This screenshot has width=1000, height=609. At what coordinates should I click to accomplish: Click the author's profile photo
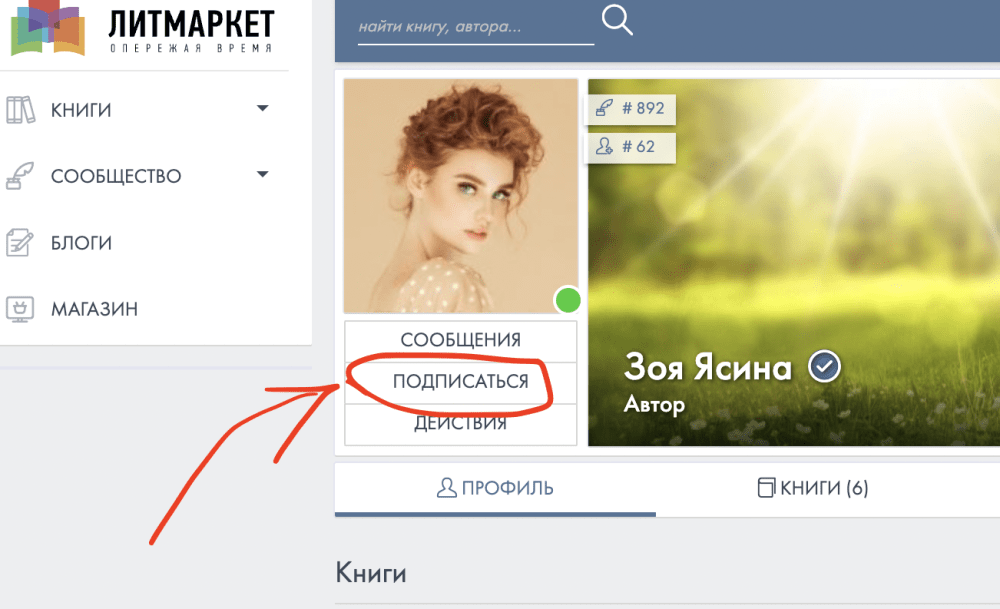click(x=460, y=196)
